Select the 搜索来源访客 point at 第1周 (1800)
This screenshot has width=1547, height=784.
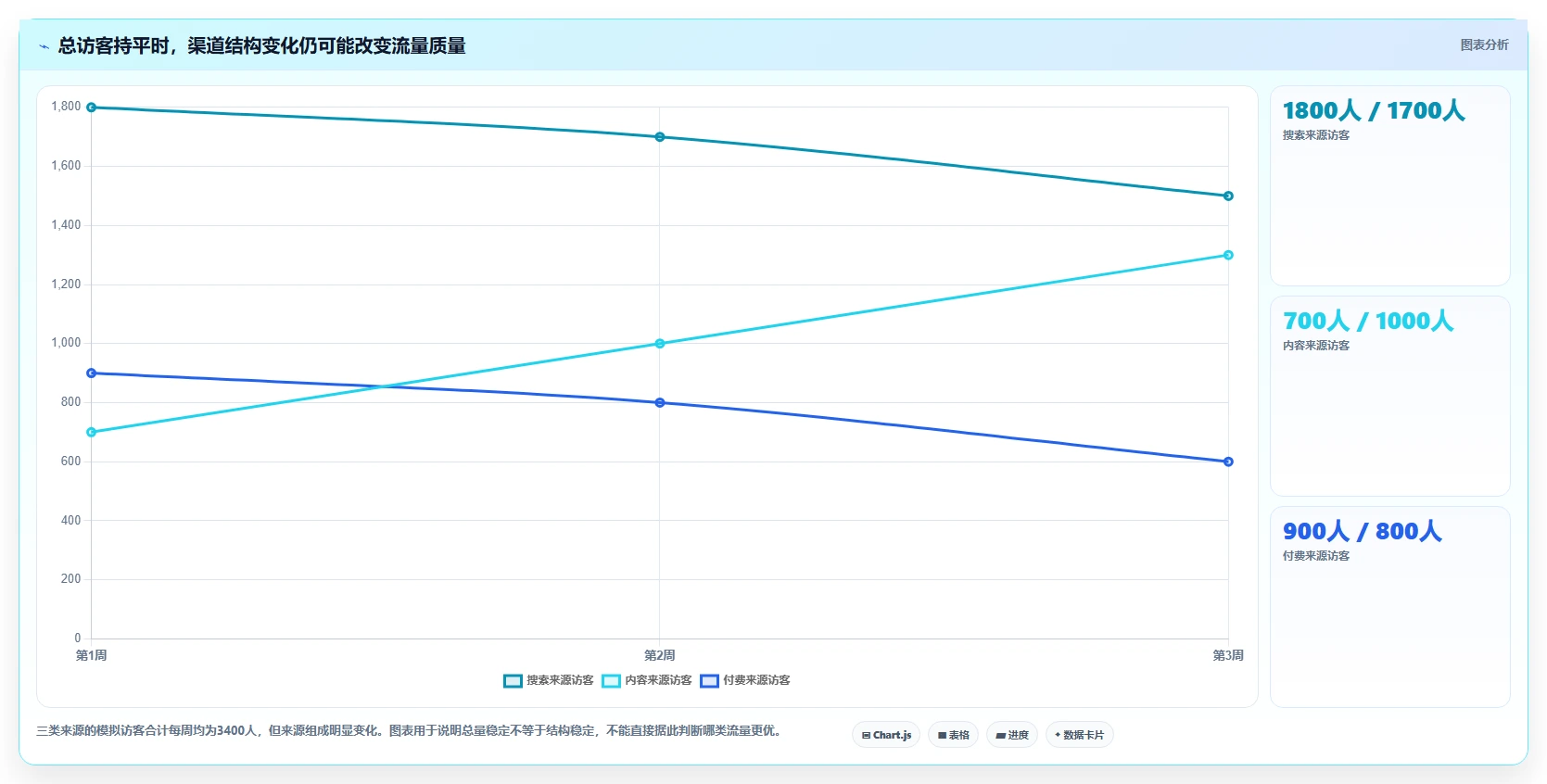[x=91, y=107]
